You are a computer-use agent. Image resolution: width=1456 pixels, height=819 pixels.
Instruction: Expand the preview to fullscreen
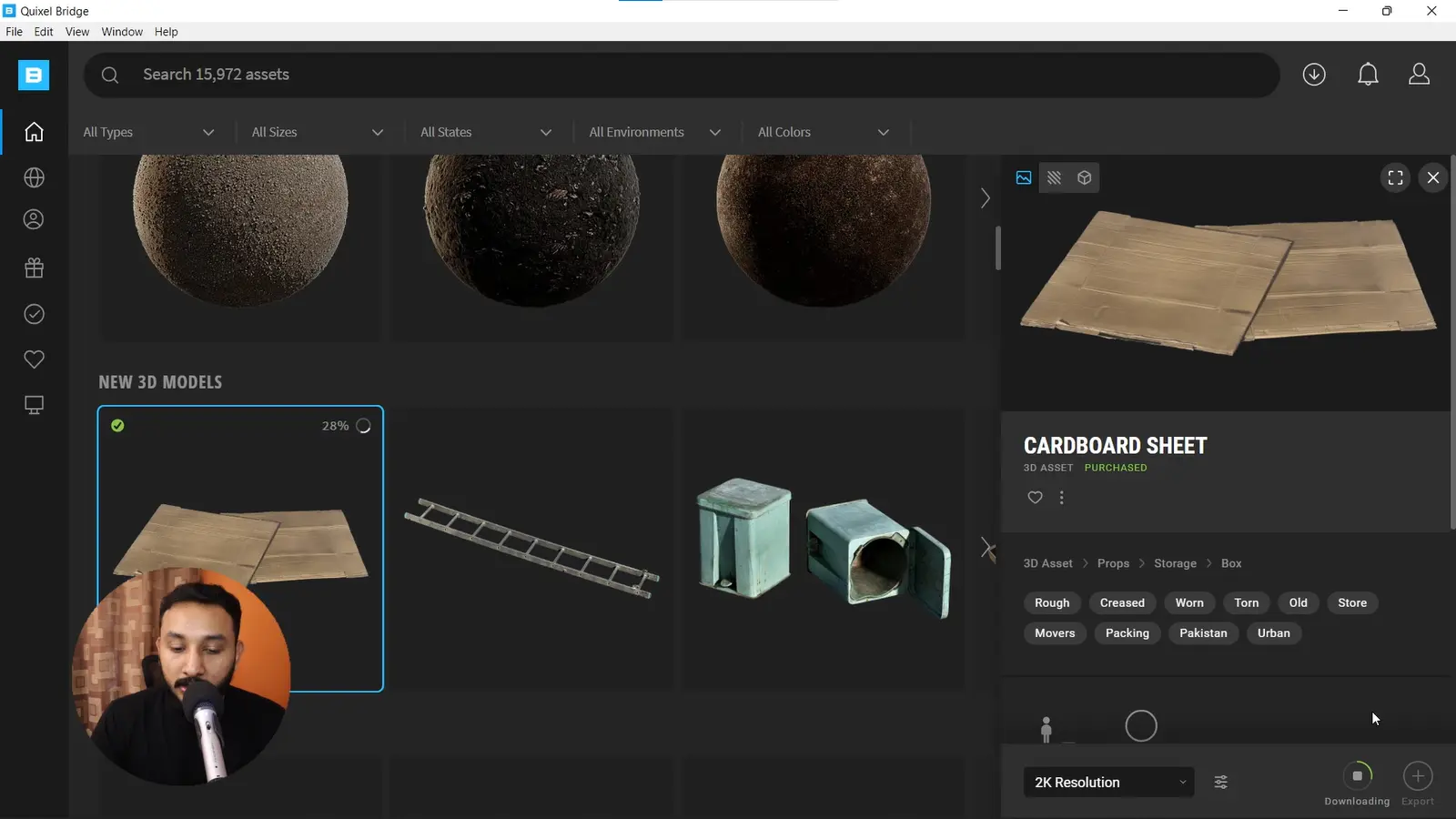click(1396, 177)
